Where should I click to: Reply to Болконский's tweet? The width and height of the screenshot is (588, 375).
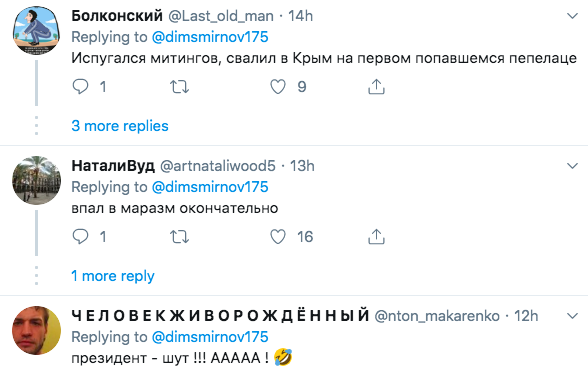click(80, 87)
